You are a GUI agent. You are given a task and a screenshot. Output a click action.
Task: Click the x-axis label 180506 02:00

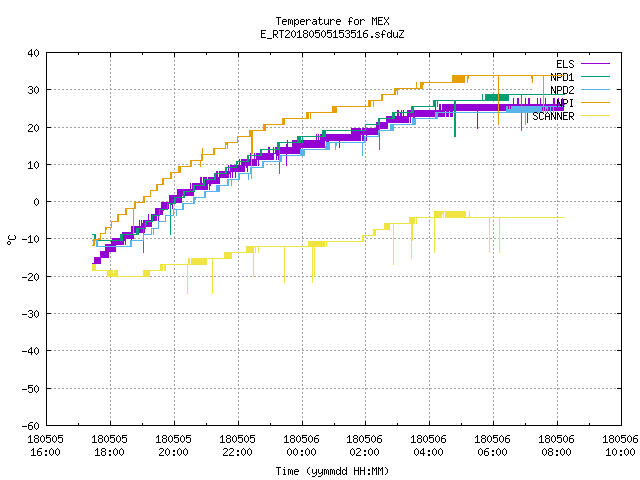coord(364,446)
